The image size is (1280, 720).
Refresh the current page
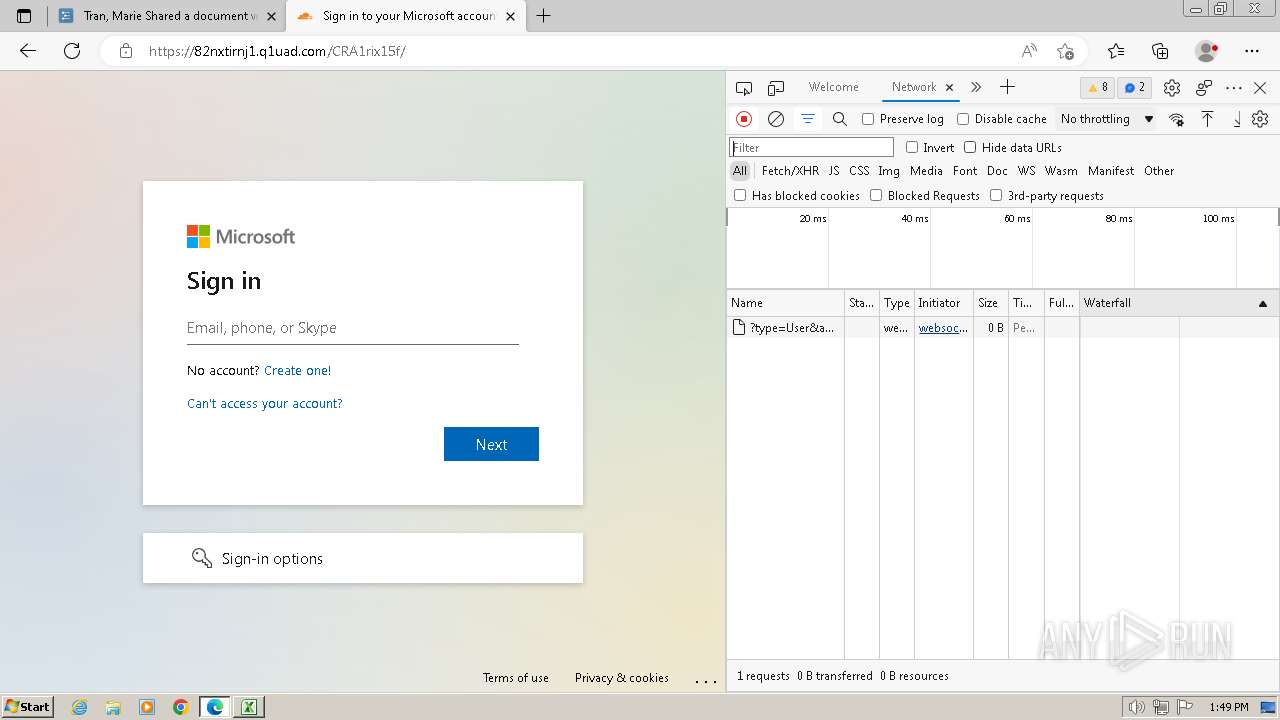tap(72, 51)
